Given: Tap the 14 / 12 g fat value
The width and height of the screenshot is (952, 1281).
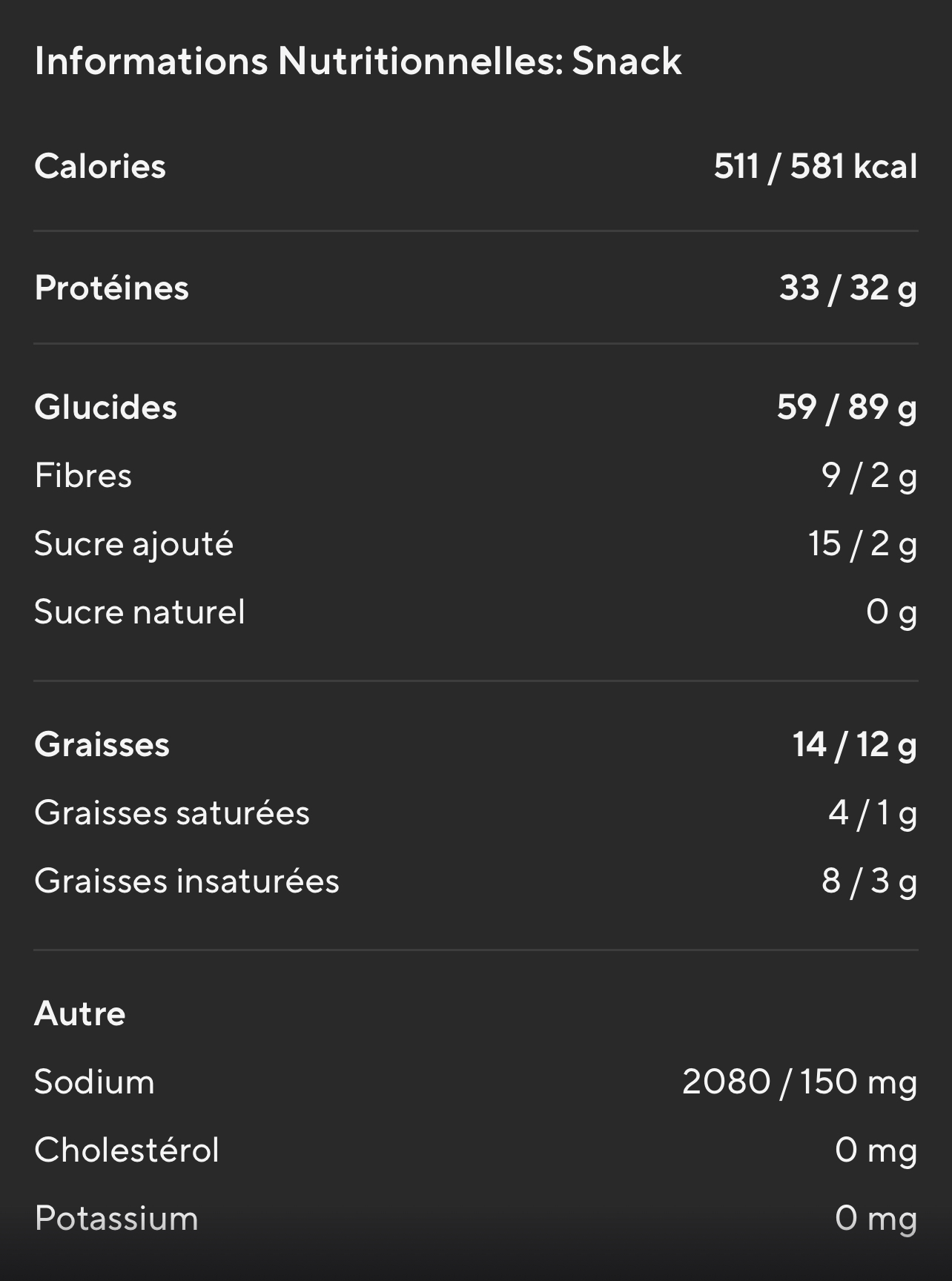Looking at the screenshot, I should [854, 744].
